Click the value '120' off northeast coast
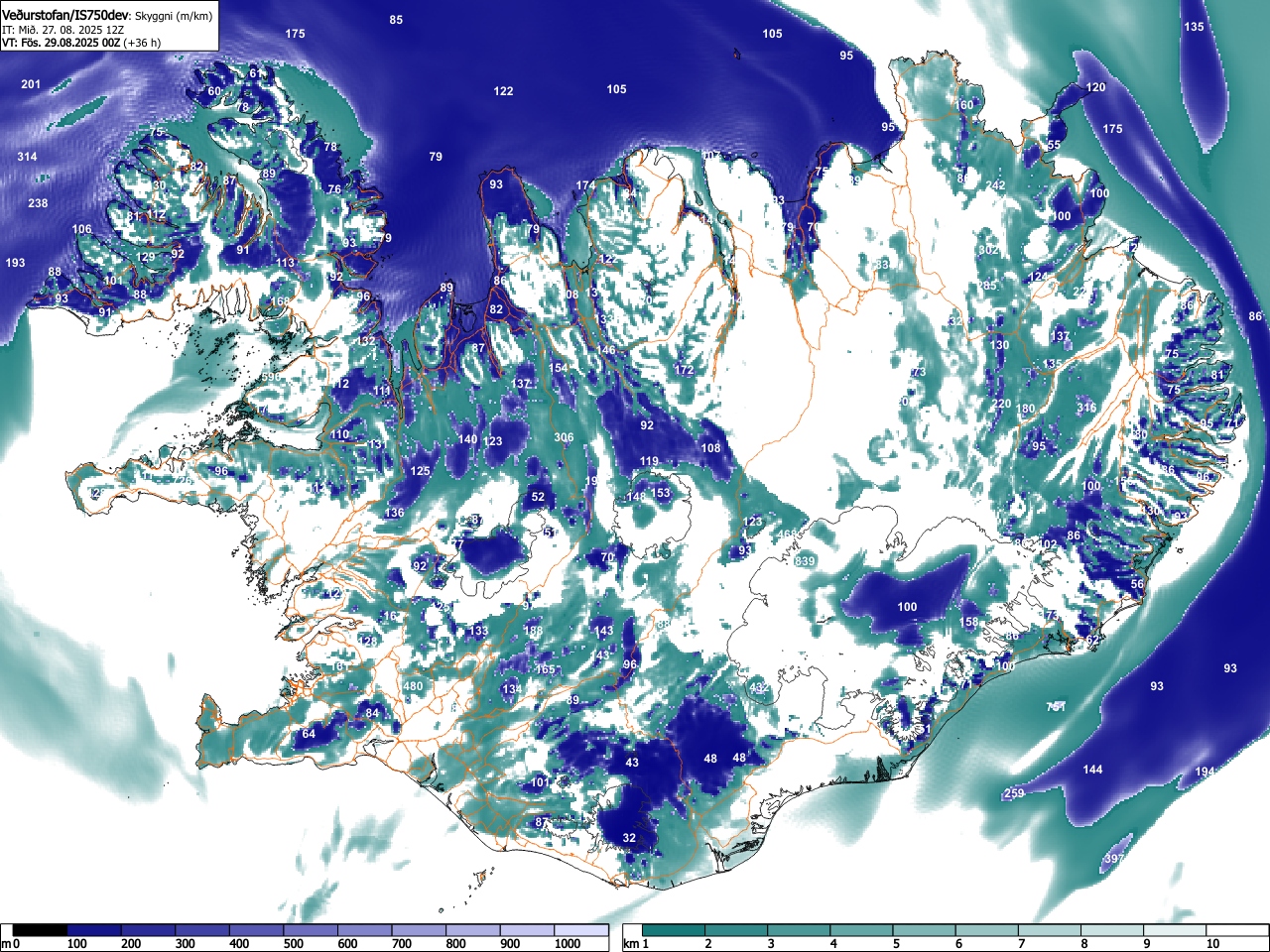 click(1095, 87)
